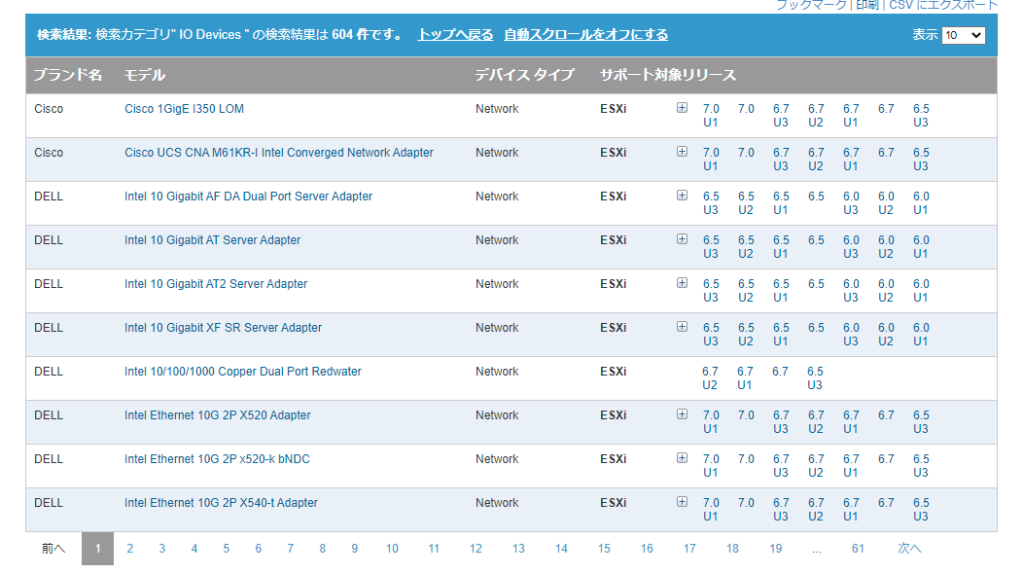1024x574 pixels.
Task: Expand releases for Cisco 1GigE I350 LOM
Action: click(682, 108)
